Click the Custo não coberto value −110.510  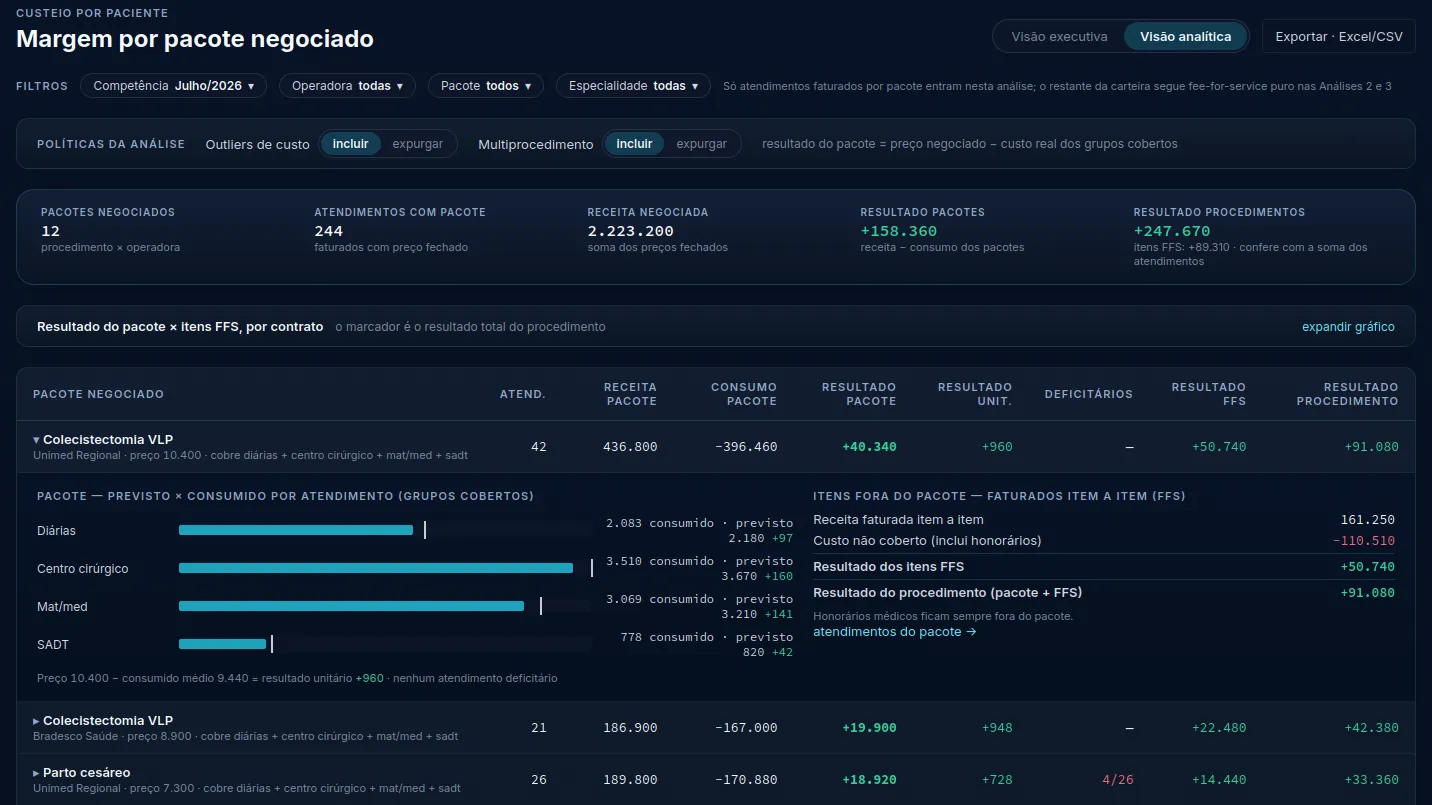(x=1363, y=541)
